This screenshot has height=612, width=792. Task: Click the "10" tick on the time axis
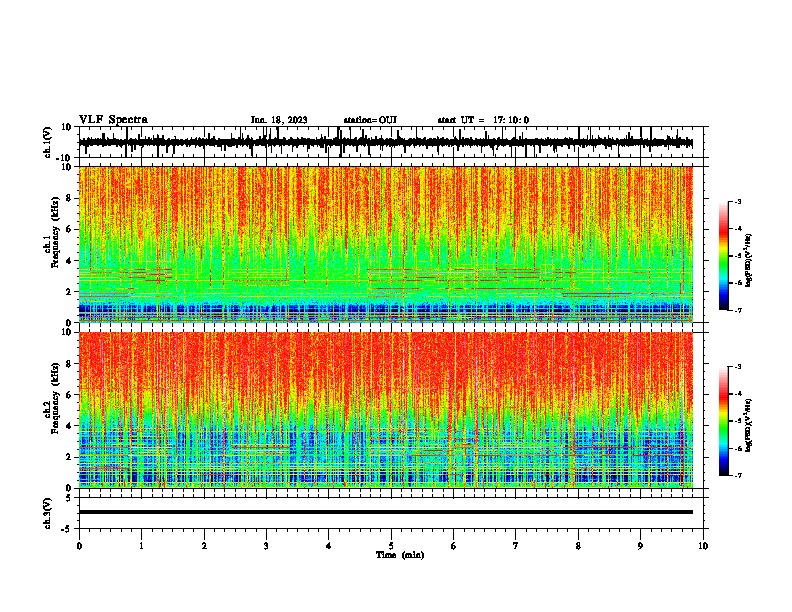(703, 546)
